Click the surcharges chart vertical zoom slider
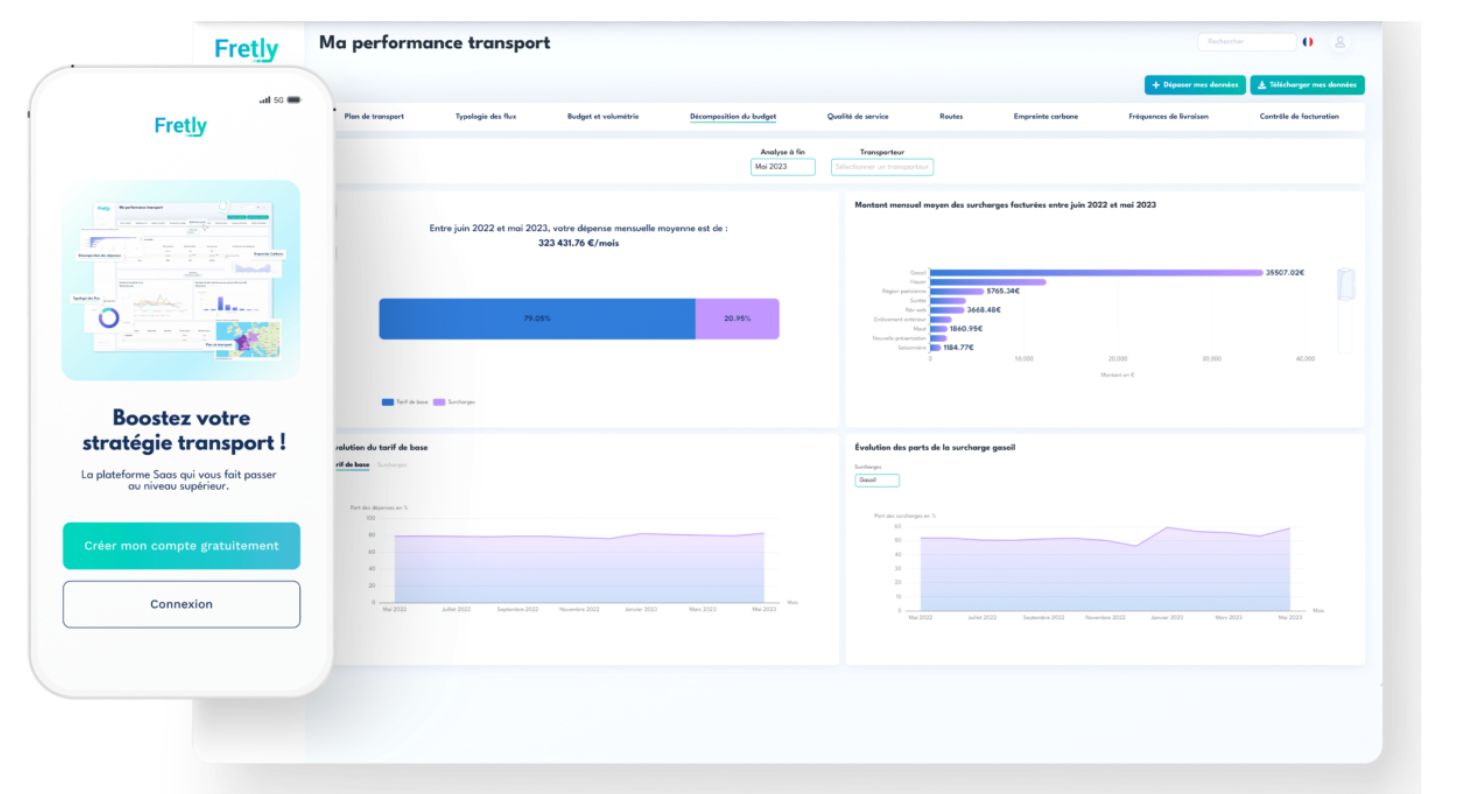The image size is (1460, 794). coord(1345,310)
